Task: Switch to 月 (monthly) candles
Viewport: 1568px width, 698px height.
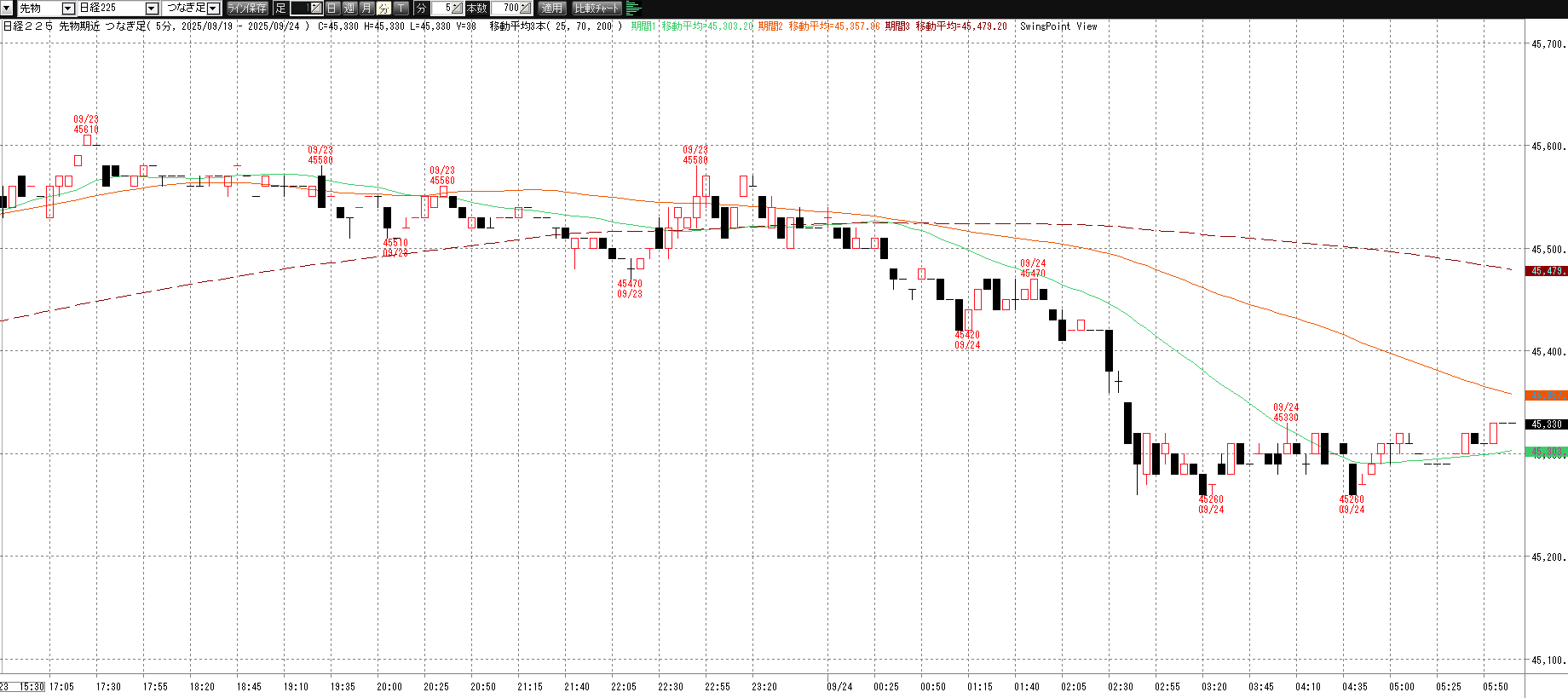Action: click(366, 8)
